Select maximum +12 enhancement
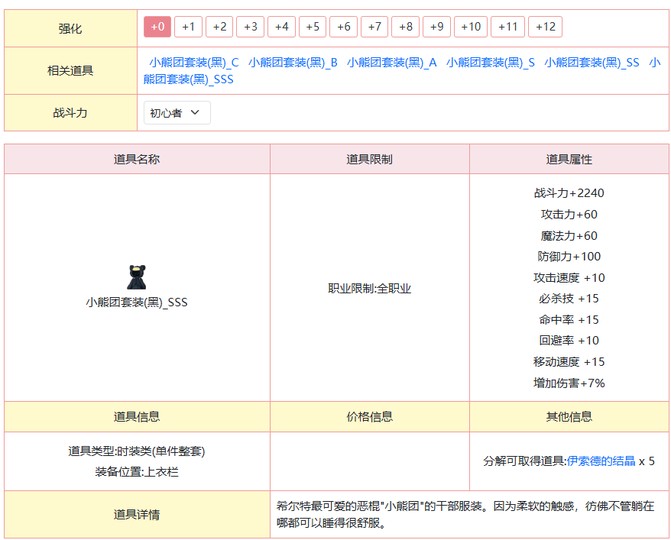 point(545,27)
